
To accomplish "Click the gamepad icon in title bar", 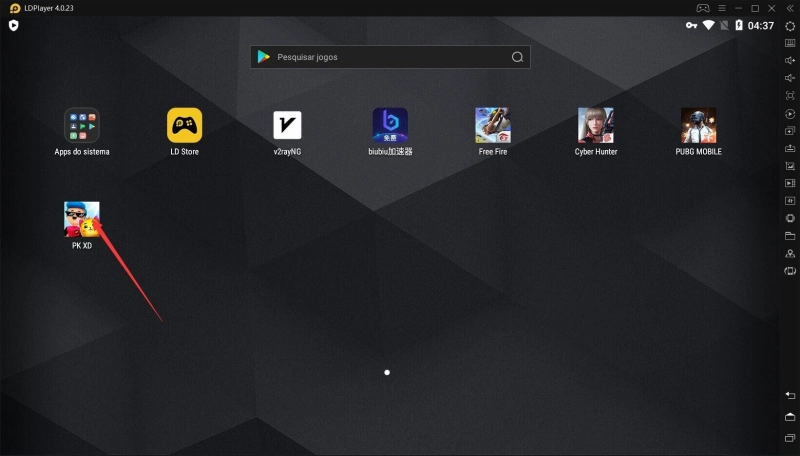I will 704,8.
